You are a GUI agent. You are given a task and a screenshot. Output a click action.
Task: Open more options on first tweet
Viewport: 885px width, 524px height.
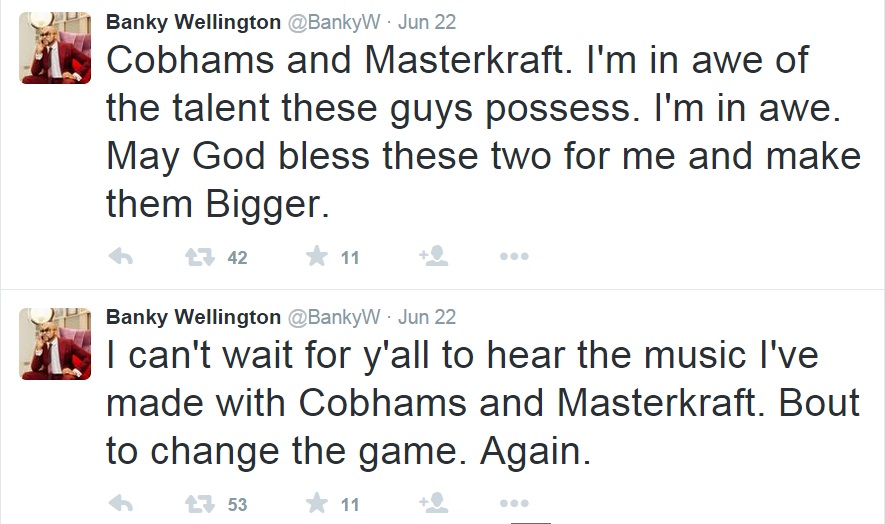click(513, 257)
